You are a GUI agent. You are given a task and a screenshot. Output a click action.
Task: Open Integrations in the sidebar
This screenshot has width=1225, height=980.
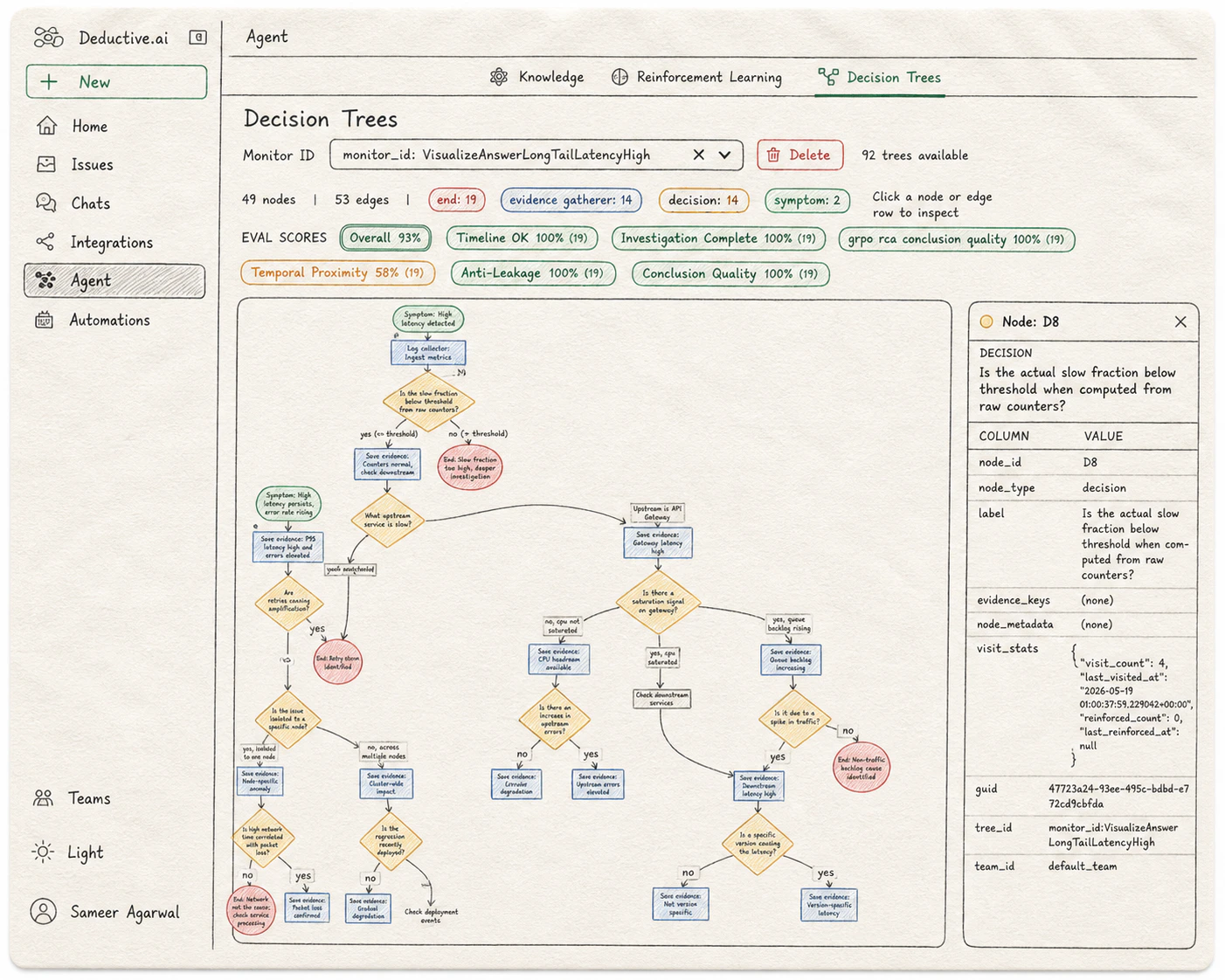pyautogui.click(x=94, y=242)
